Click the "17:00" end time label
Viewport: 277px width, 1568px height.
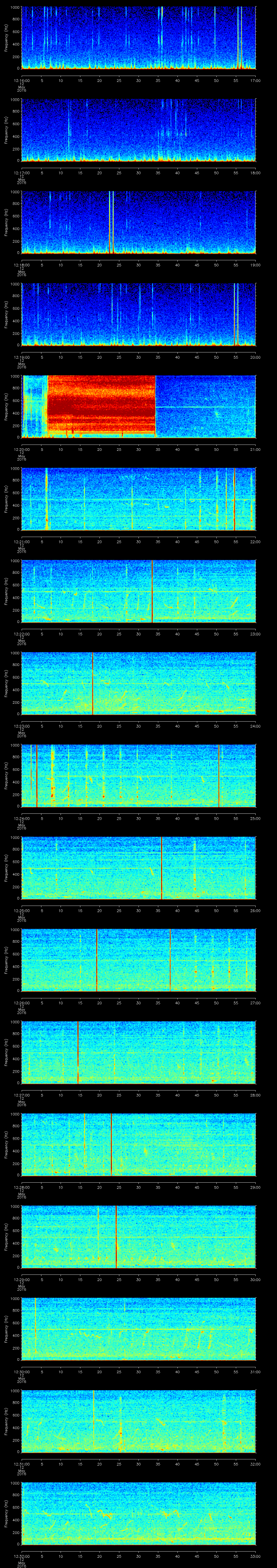(x=255, y=80)
